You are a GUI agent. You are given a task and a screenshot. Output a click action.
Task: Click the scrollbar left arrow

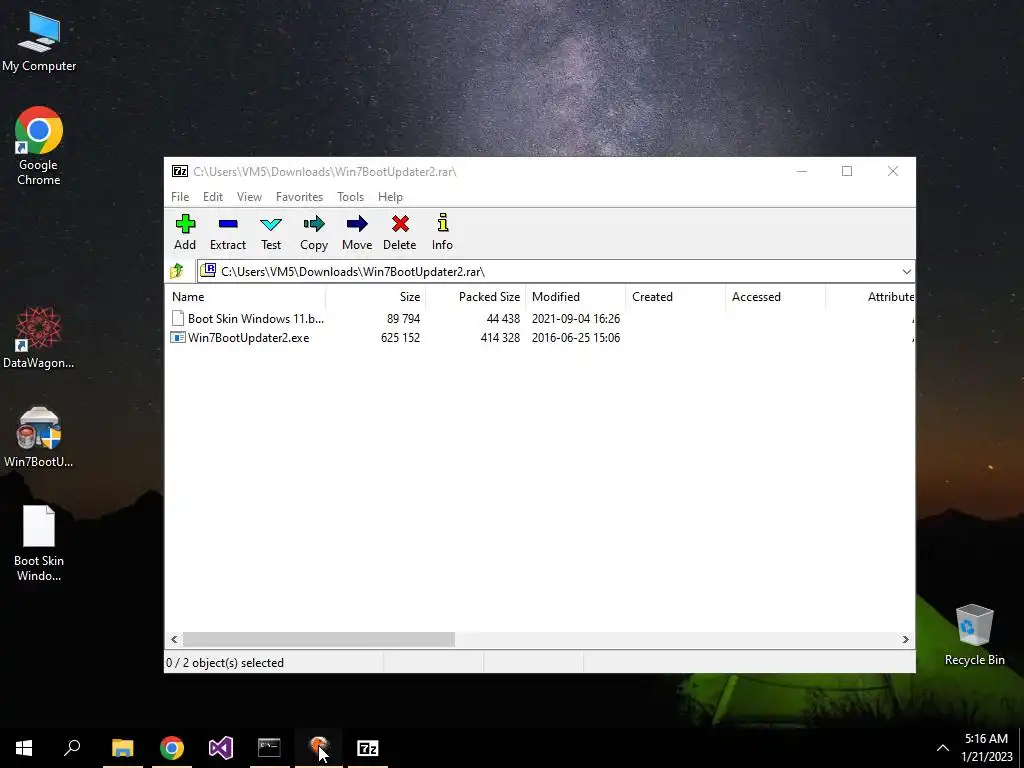tap(174, 639)
